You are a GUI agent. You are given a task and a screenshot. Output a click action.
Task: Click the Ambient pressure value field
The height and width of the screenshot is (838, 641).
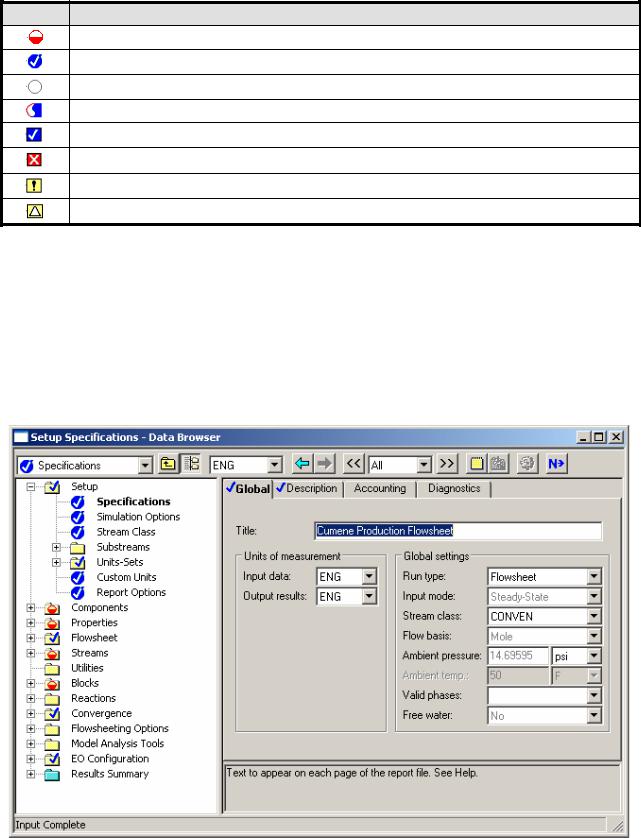pyautogui.click(x=518, y=655)
